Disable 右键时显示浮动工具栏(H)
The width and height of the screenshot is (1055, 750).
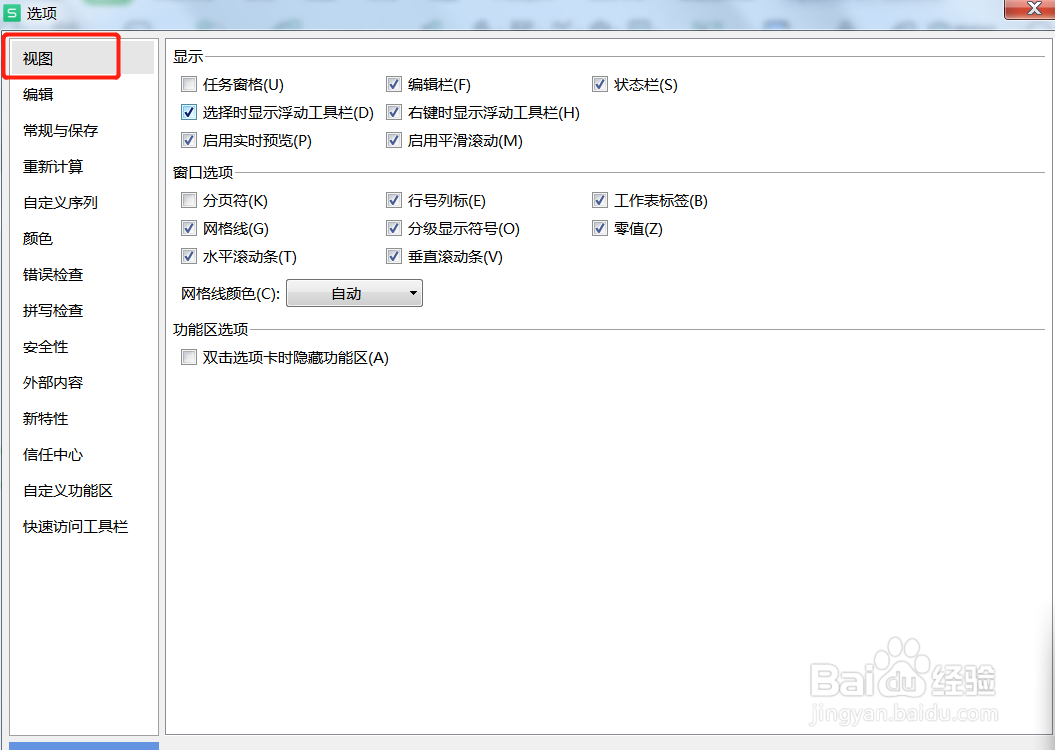pyautogui.click(x=394, y=112)
